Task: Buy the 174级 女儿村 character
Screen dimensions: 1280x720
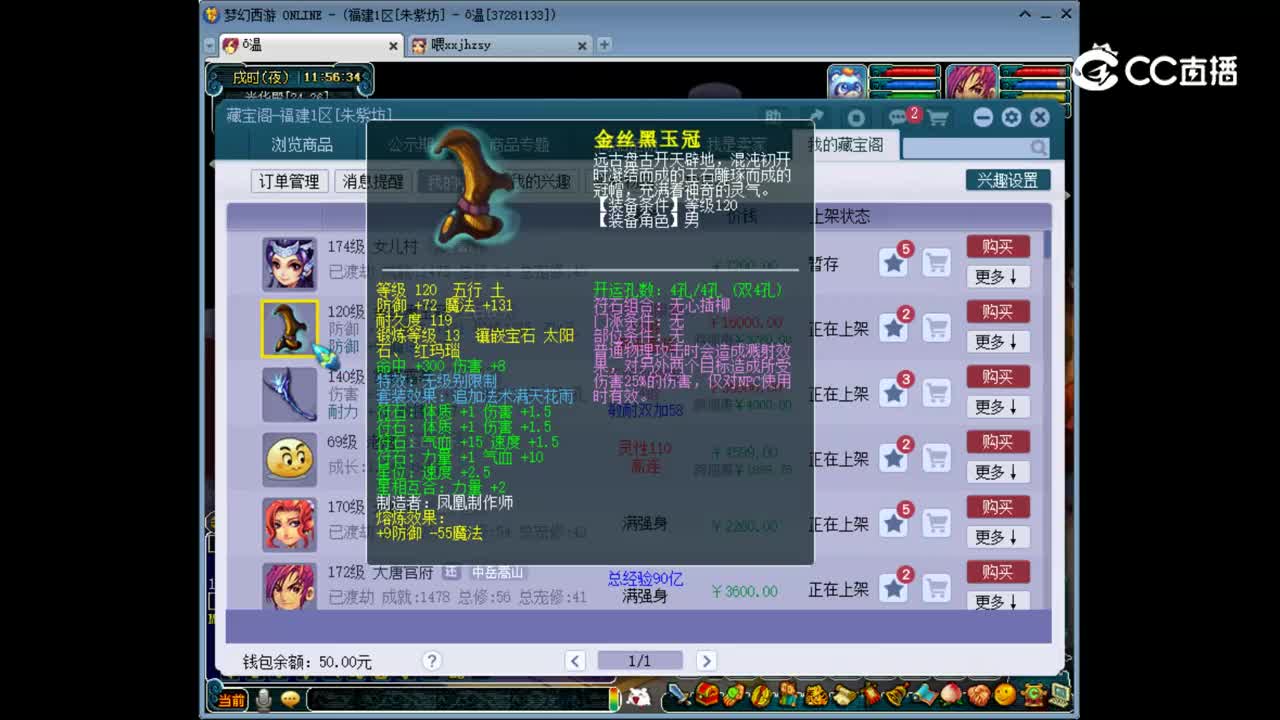Action: pyautogui.click(x=998, y=246)
